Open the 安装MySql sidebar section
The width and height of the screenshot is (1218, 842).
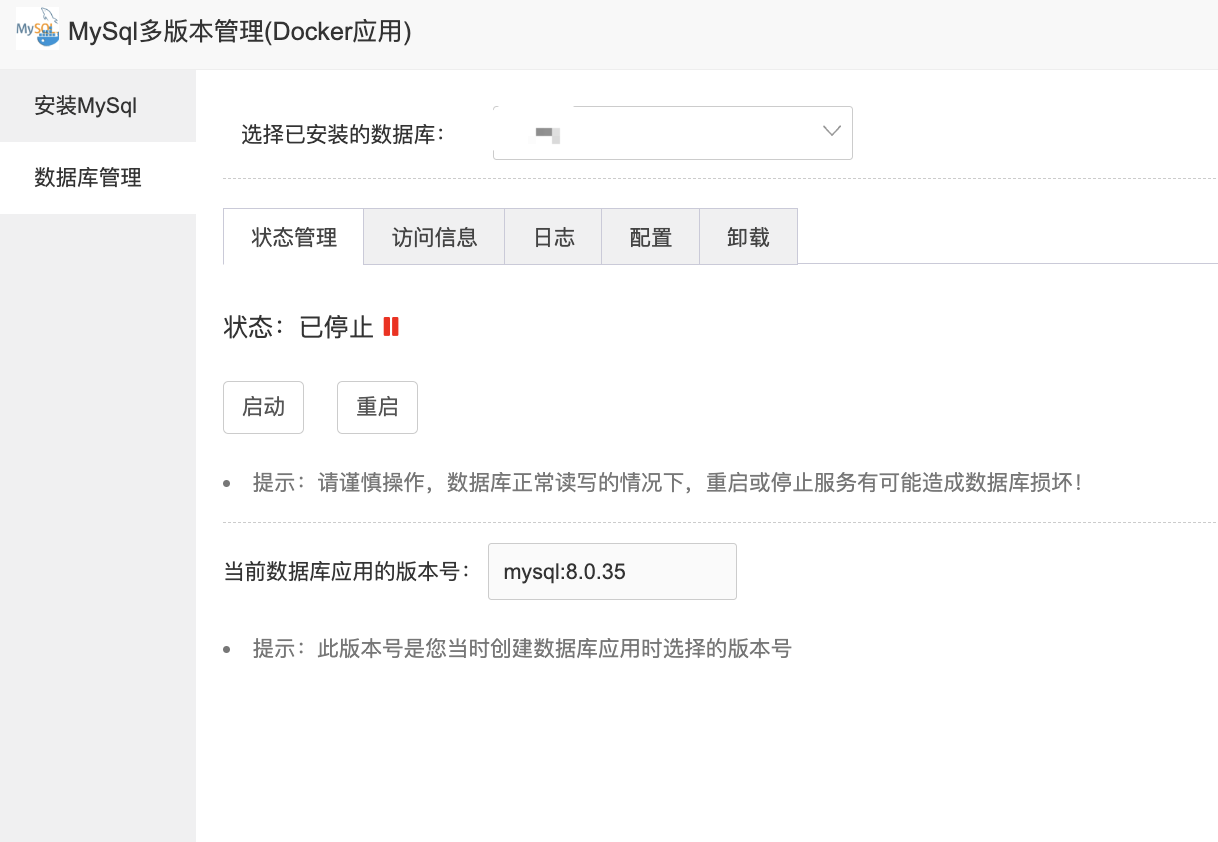(98, 106)
